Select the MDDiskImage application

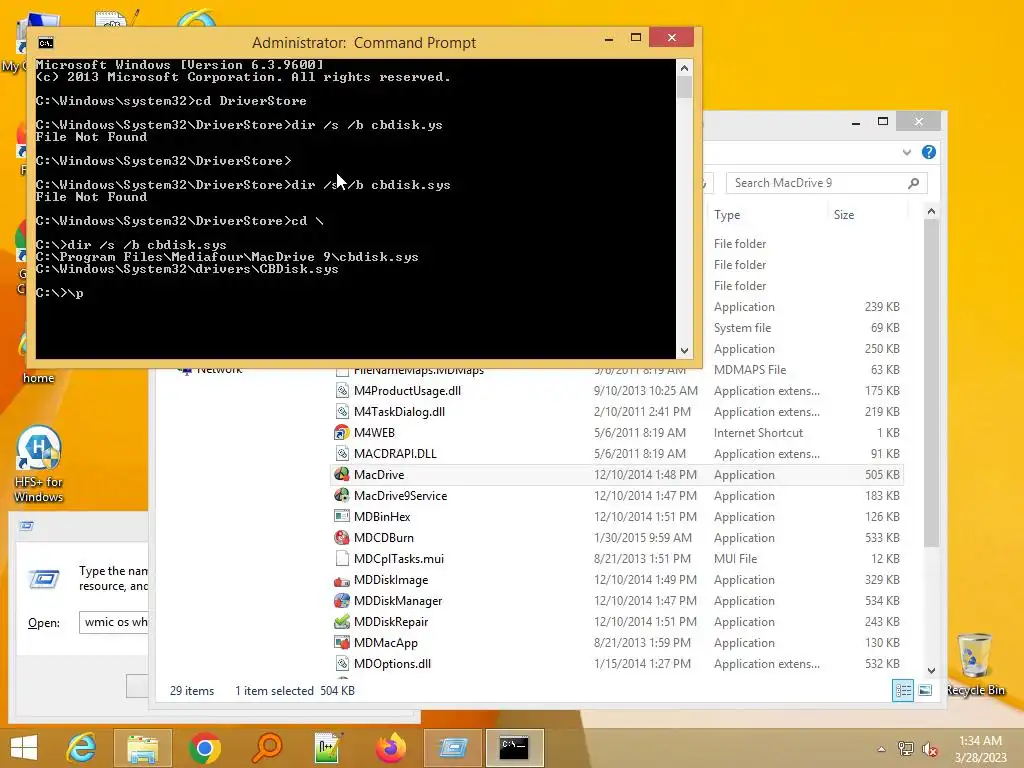tap(617, 579)
